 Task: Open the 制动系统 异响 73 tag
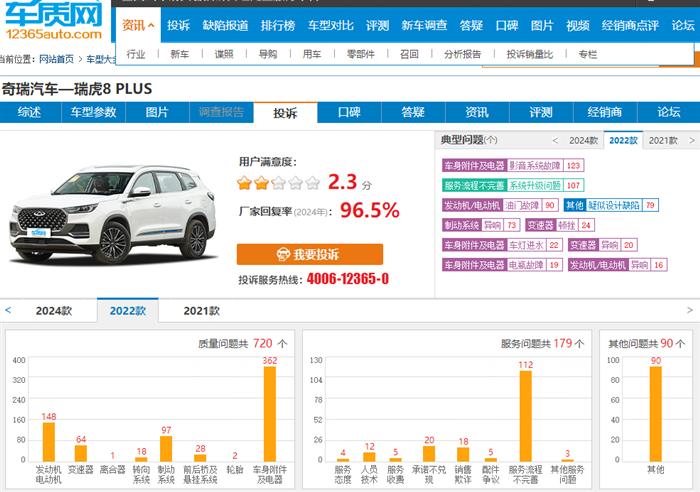point(481,225)
